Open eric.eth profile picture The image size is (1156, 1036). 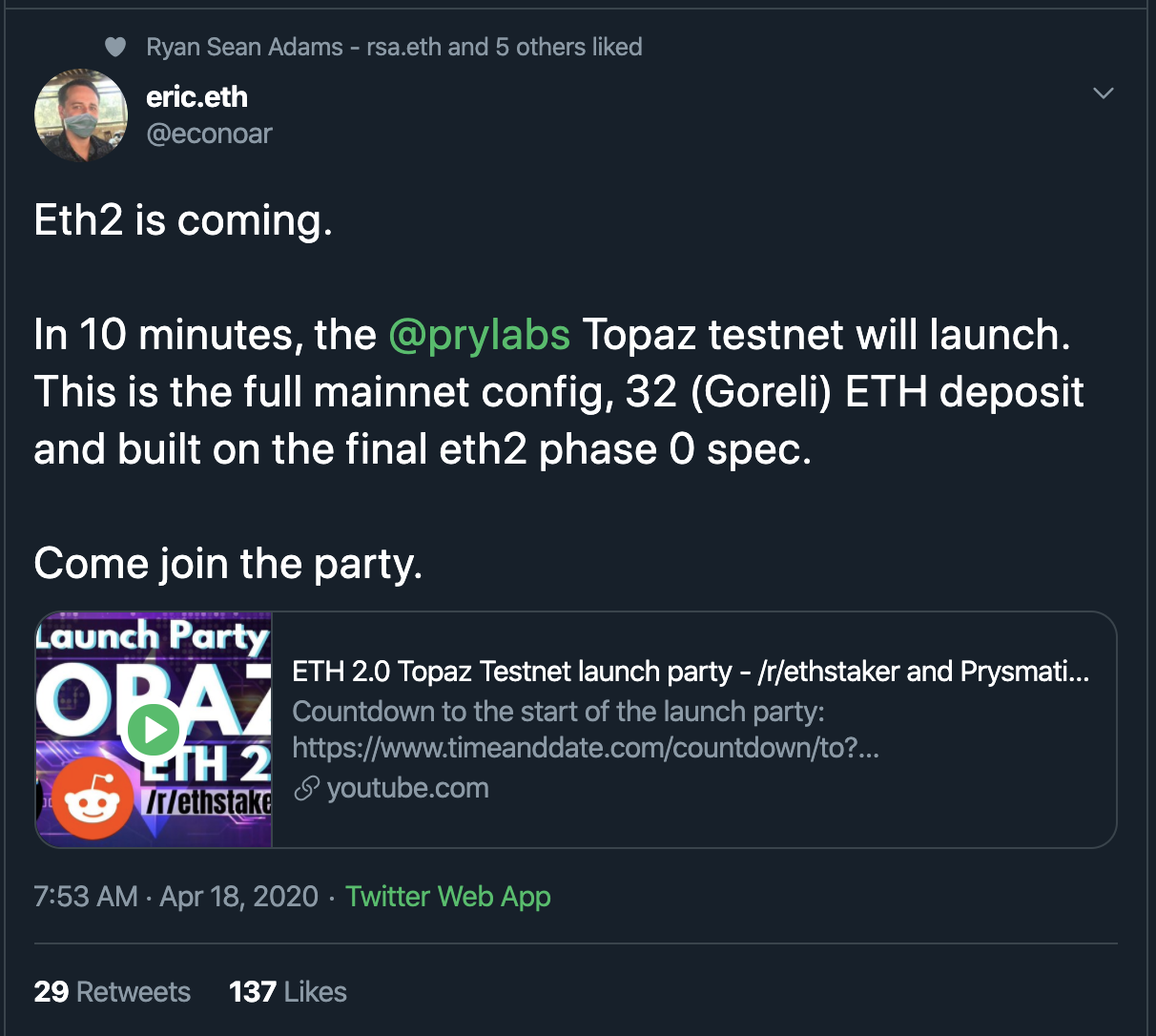81,115
